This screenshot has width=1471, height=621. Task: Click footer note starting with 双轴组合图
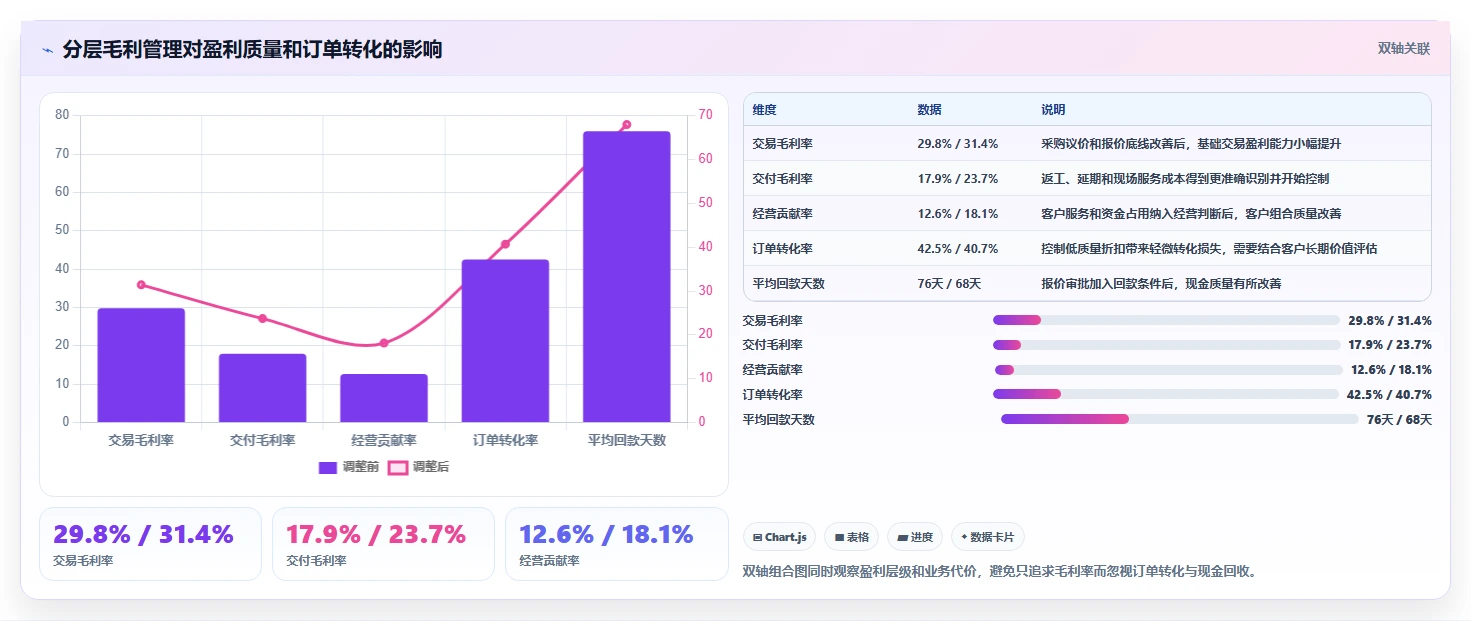999,572
